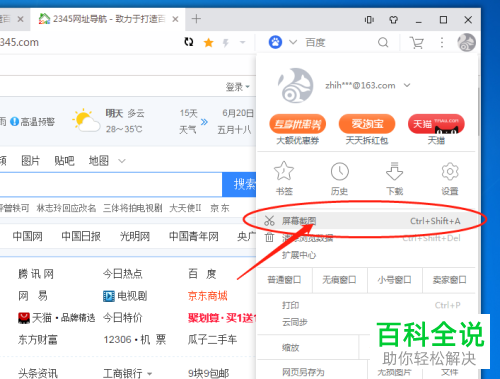Select 网页另存为 menu item
Viewport: 500px width, 379px height.
pyautogui.click(x=303, y=372)
